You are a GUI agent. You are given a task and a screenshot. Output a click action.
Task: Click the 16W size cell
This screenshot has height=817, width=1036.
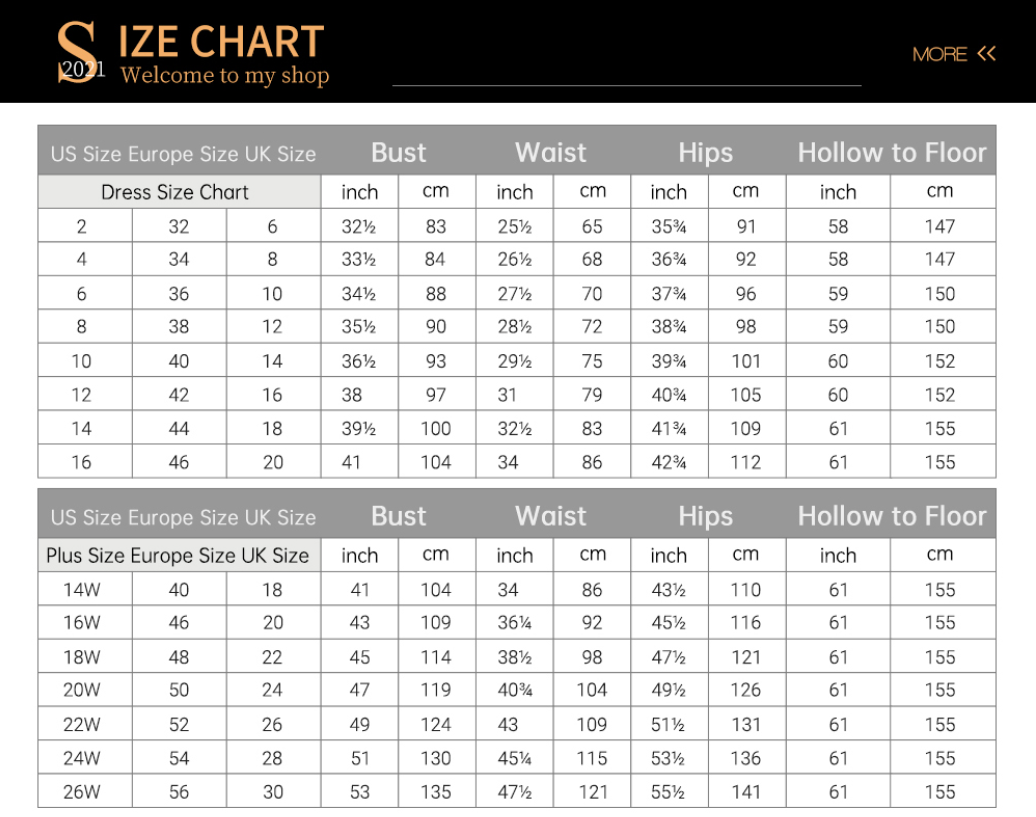(82, 623)
